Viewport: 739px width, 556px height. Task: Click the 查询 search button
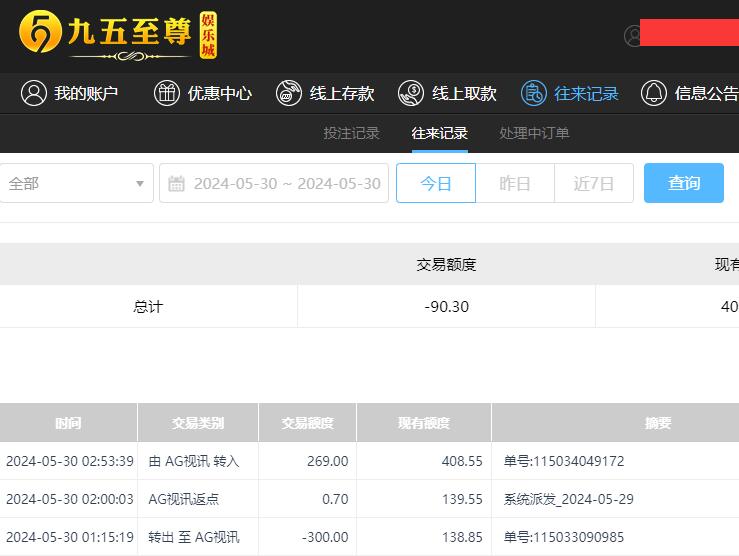684,183
